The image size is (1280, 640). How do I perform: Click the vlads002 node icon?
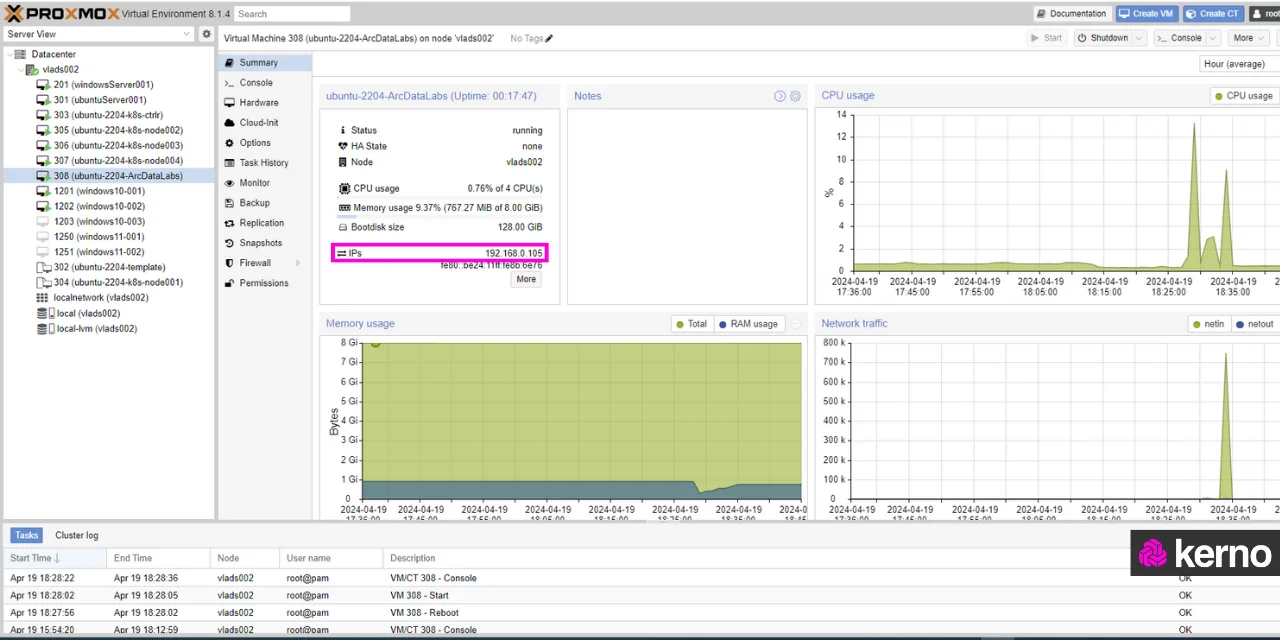(33, 69)
